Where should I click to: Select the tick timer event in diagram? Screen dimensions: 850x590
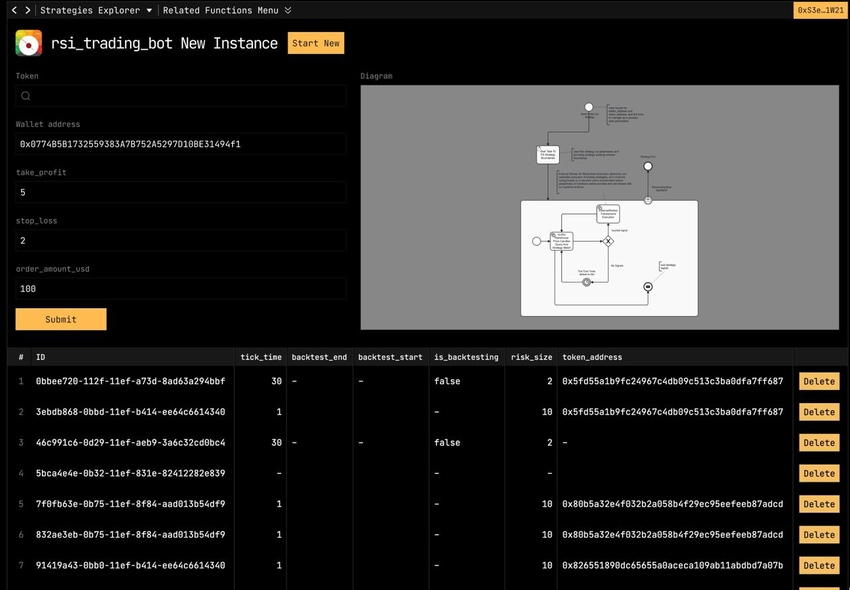(587, 282)
